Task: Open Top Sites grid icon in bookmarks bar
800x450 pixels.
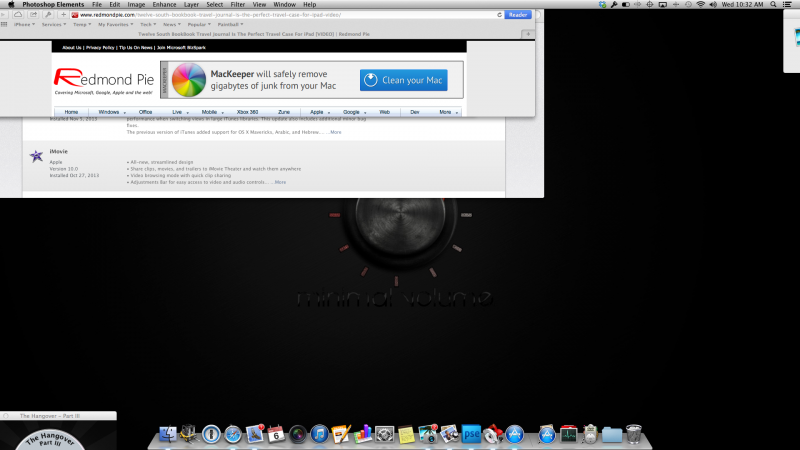Action: (4, 24)
